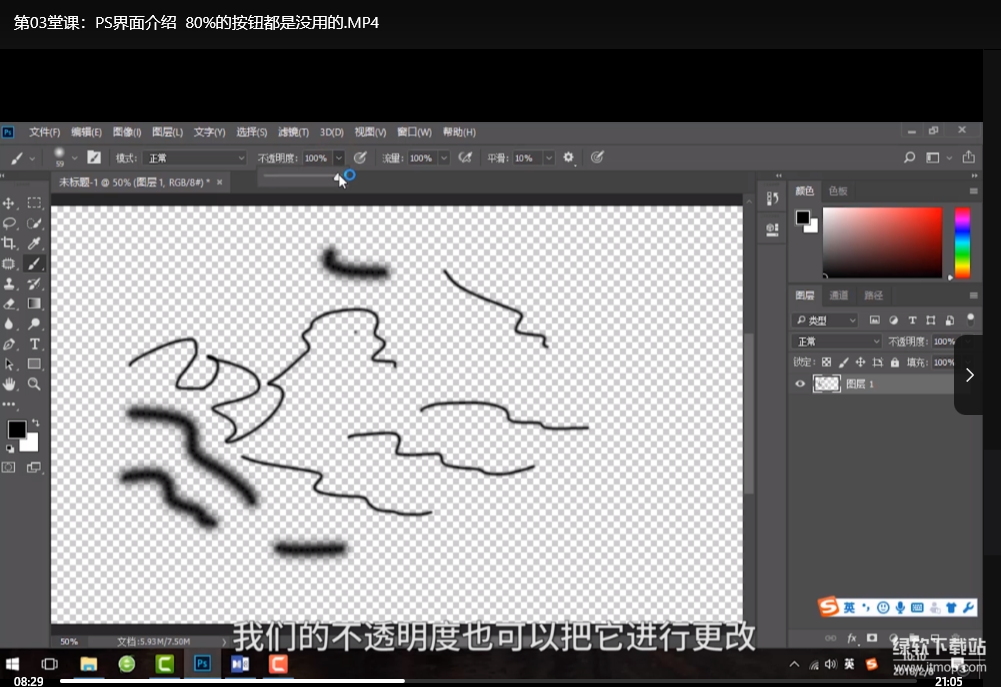Open the 滤镜 (Filter) menu
The width and height of the screenshot is (1001, 687).
point(293,131)
